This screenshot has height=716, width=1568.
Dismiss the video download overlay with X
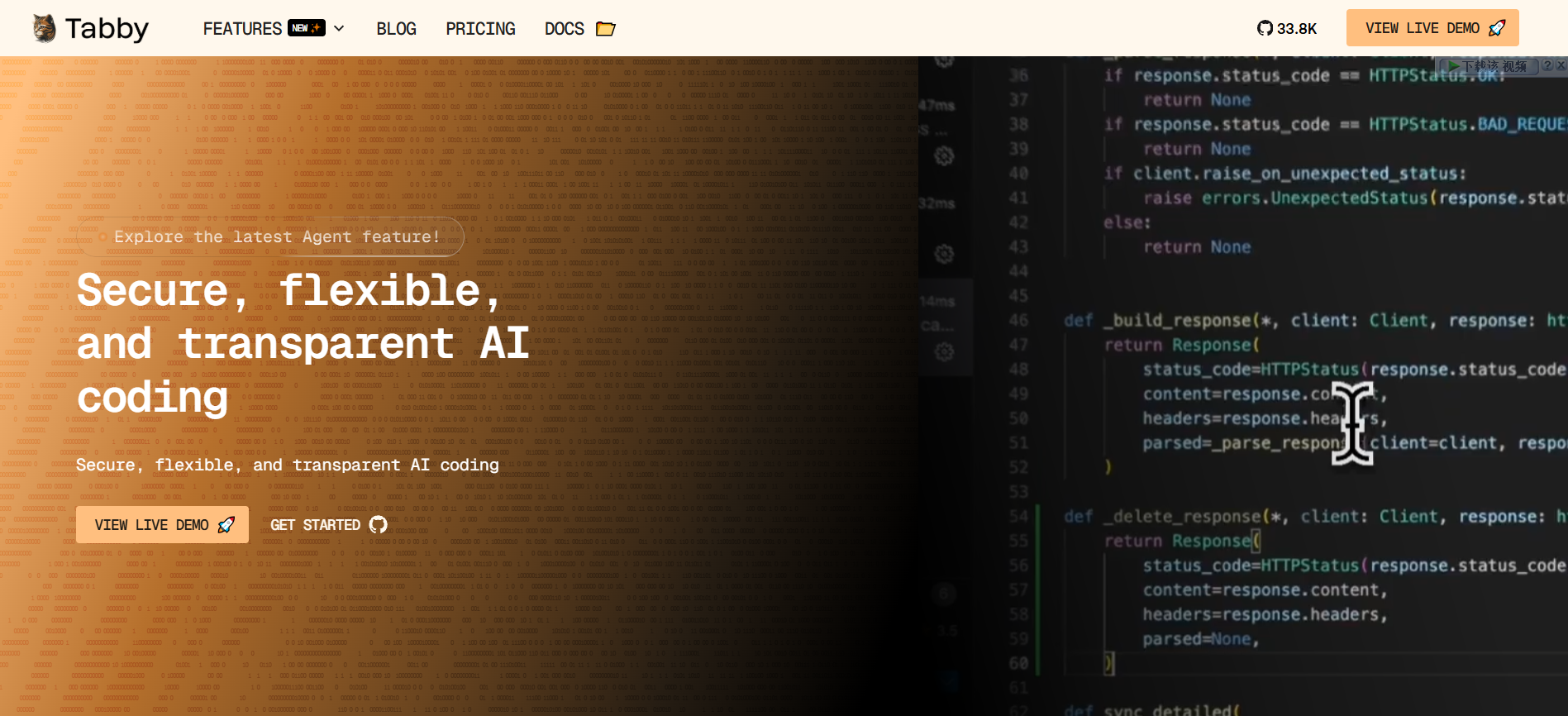(x=1561, y=65)
